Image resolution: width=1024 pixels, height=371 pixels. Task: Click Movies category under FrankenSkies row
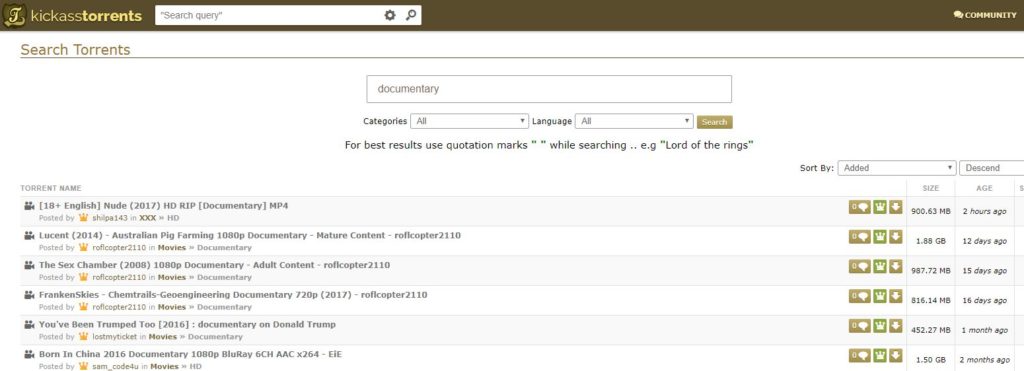click(172, 307)
